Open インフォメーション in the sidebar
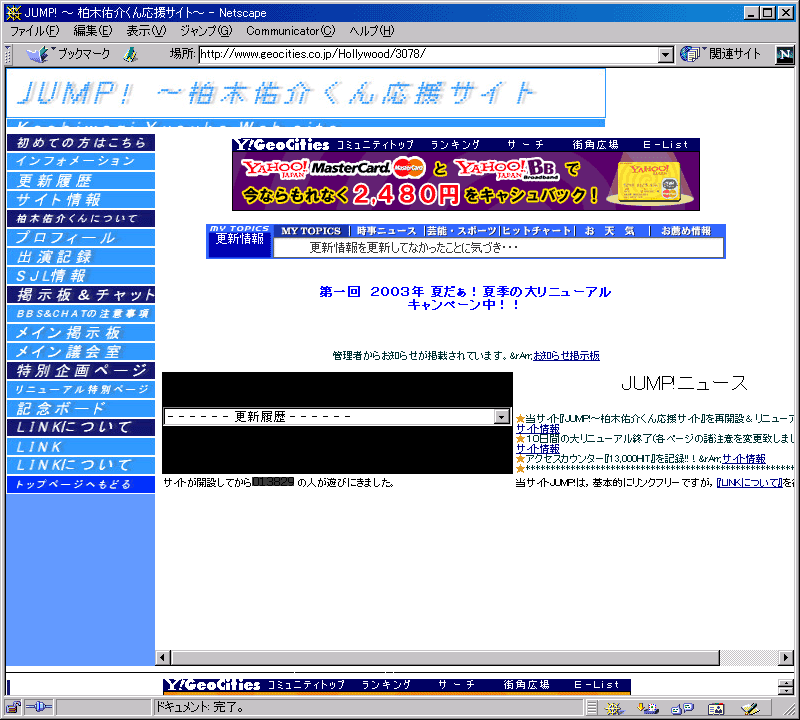Viewport: 800px width, 720px height. 81,161
